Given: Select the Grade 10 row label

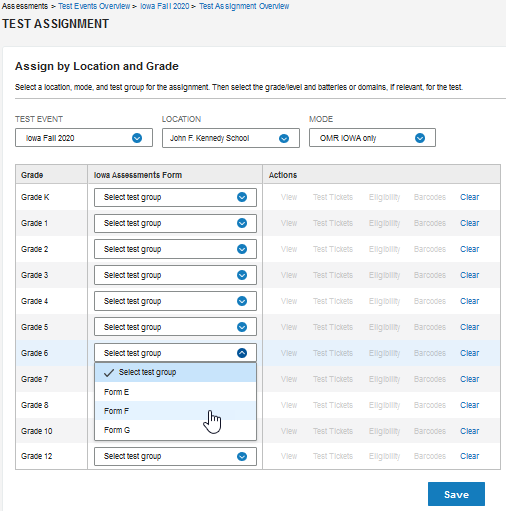Looking at the screenshot, I should [x=37, y=431].
